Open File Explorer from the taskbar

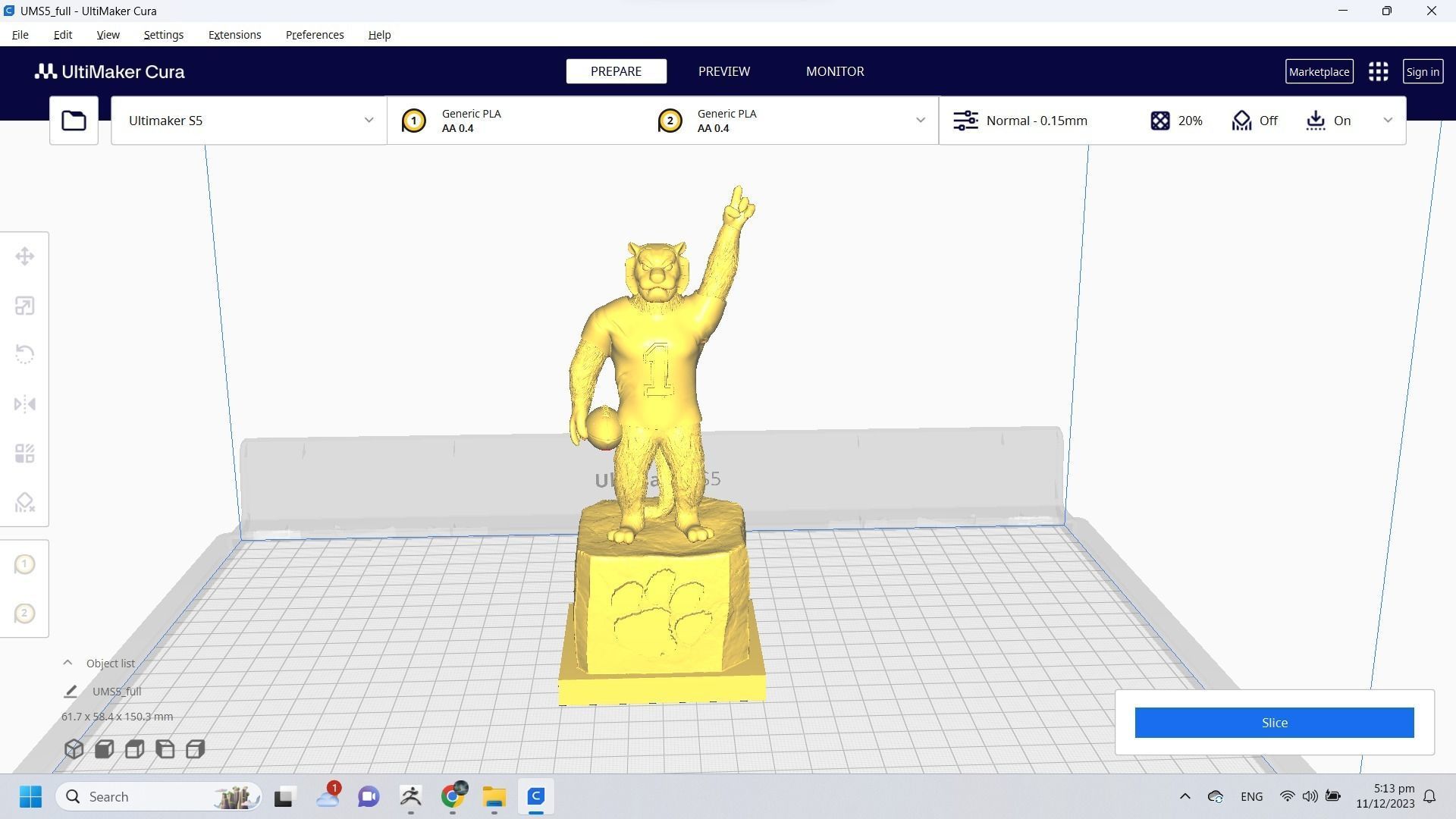click(494, 797)
